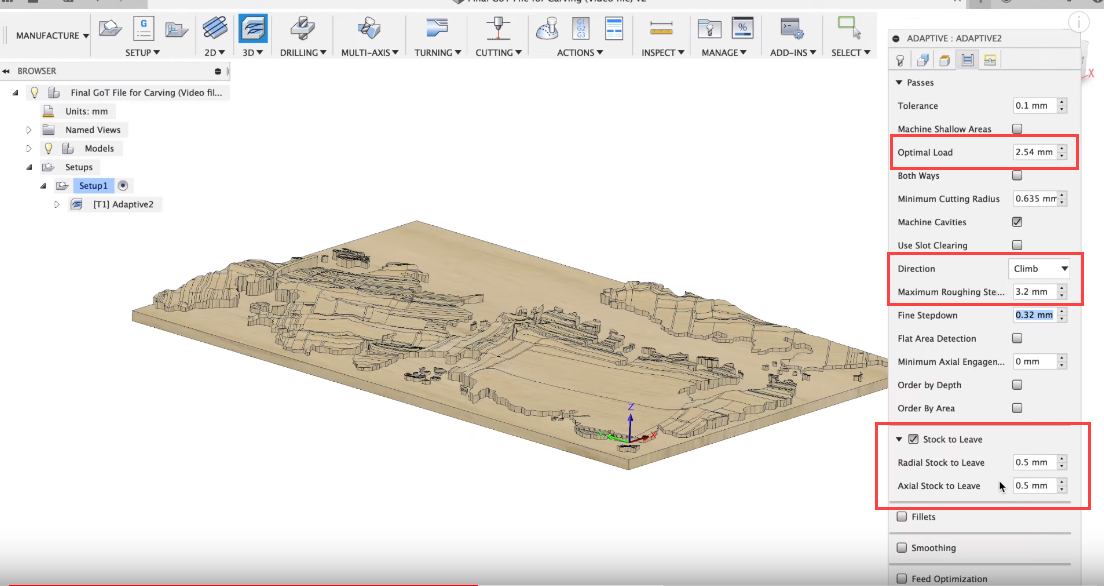Click the Multi-Axis toolpath icon
Image resolution: width=1104 pixels, height=586 pixels.
click(x=369, y=28)
